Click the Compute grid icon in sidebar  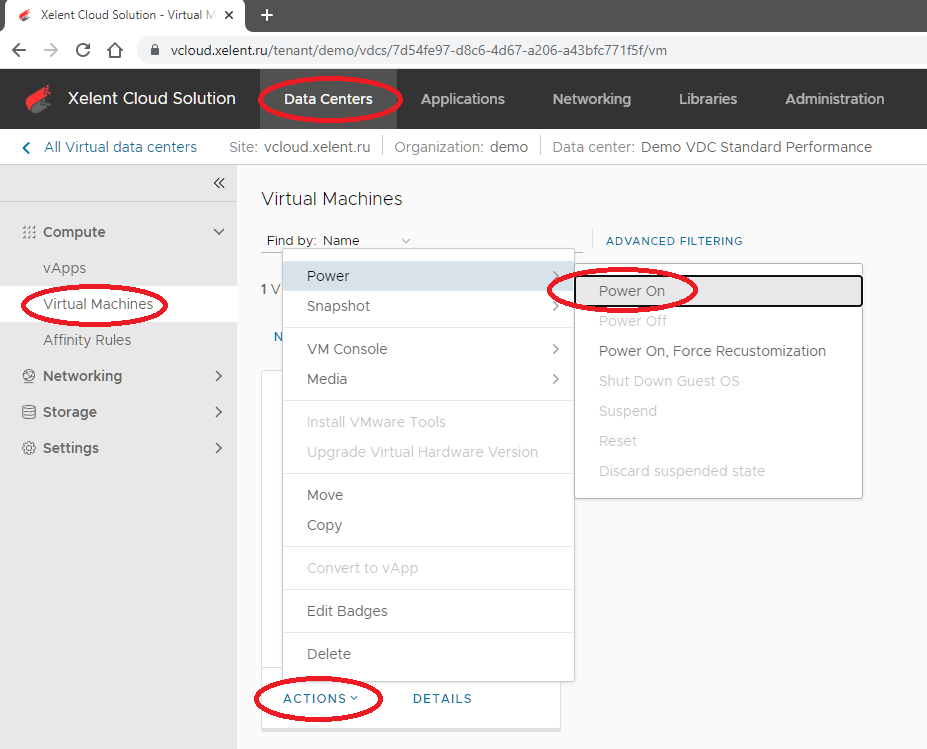pos(28,232)
